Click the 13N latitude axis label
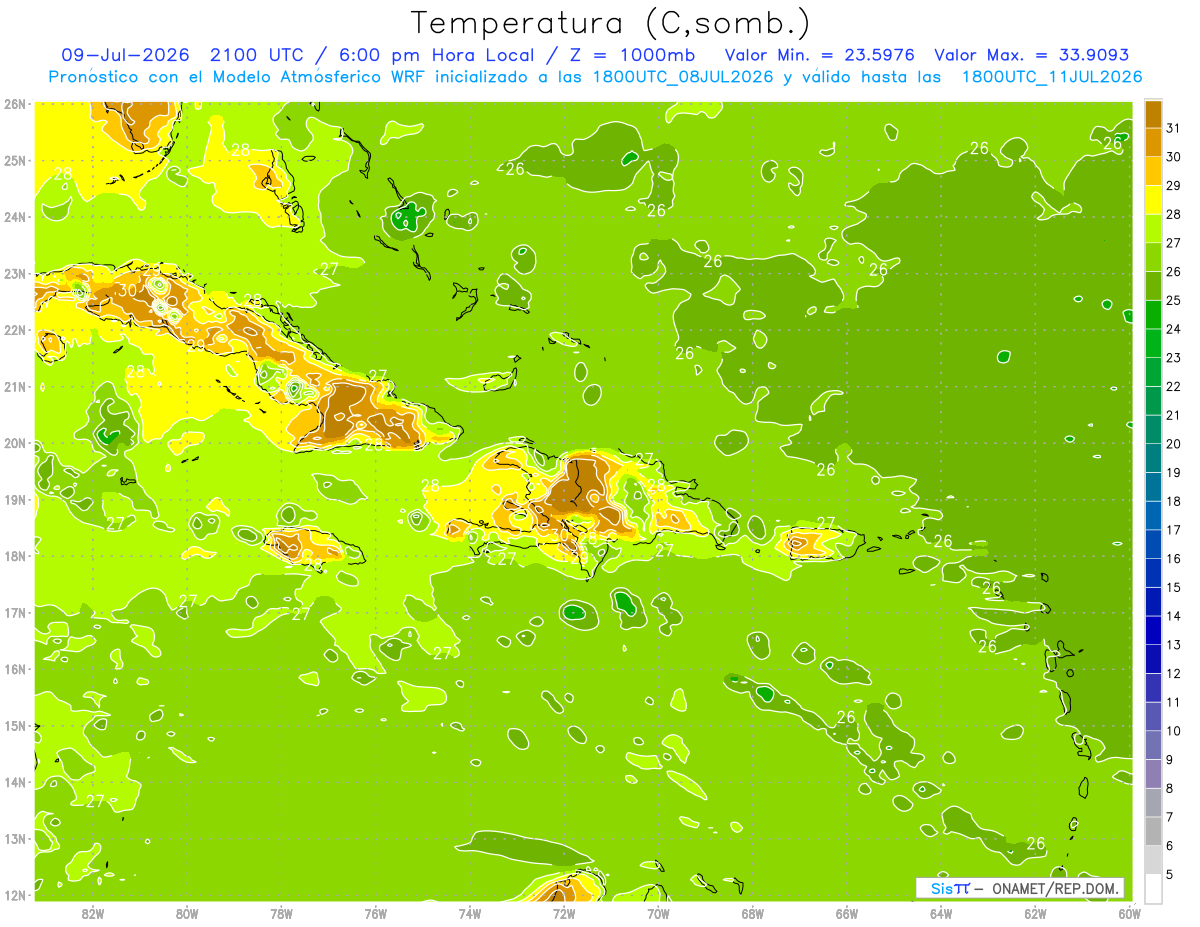This screenshot has height=927, width=1200. point(15,838)
